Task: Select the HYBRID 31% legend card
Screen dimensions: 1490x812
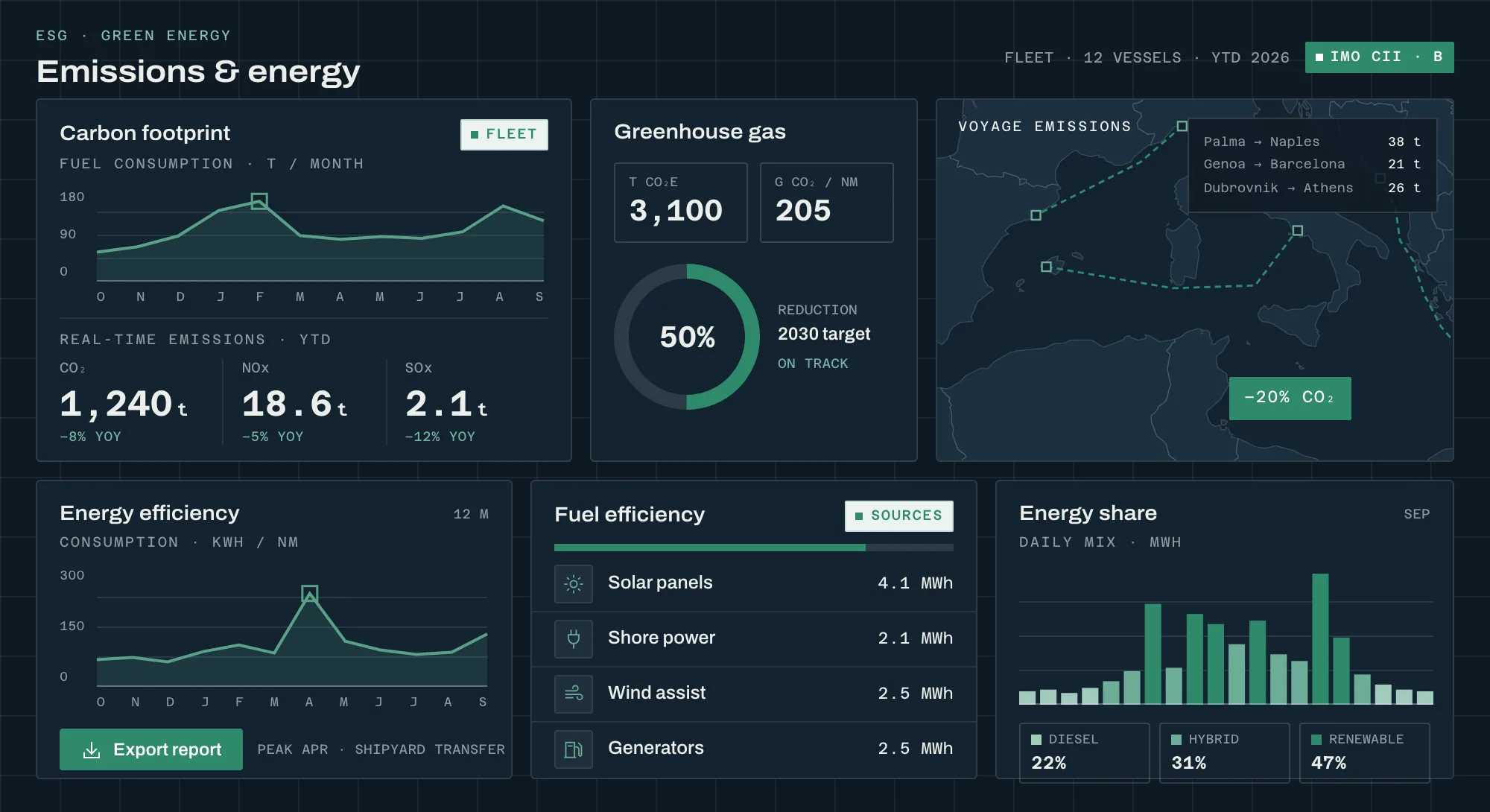Action: click(1224, 752)
